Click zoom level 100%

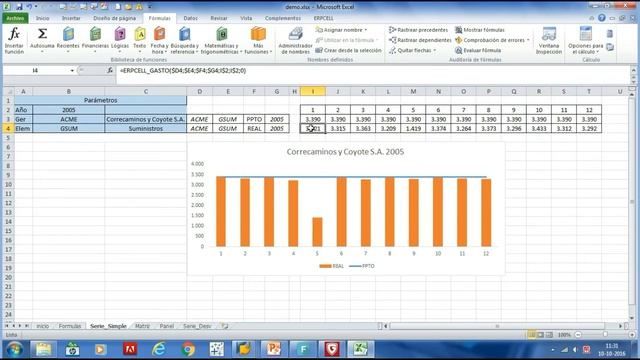564,335
